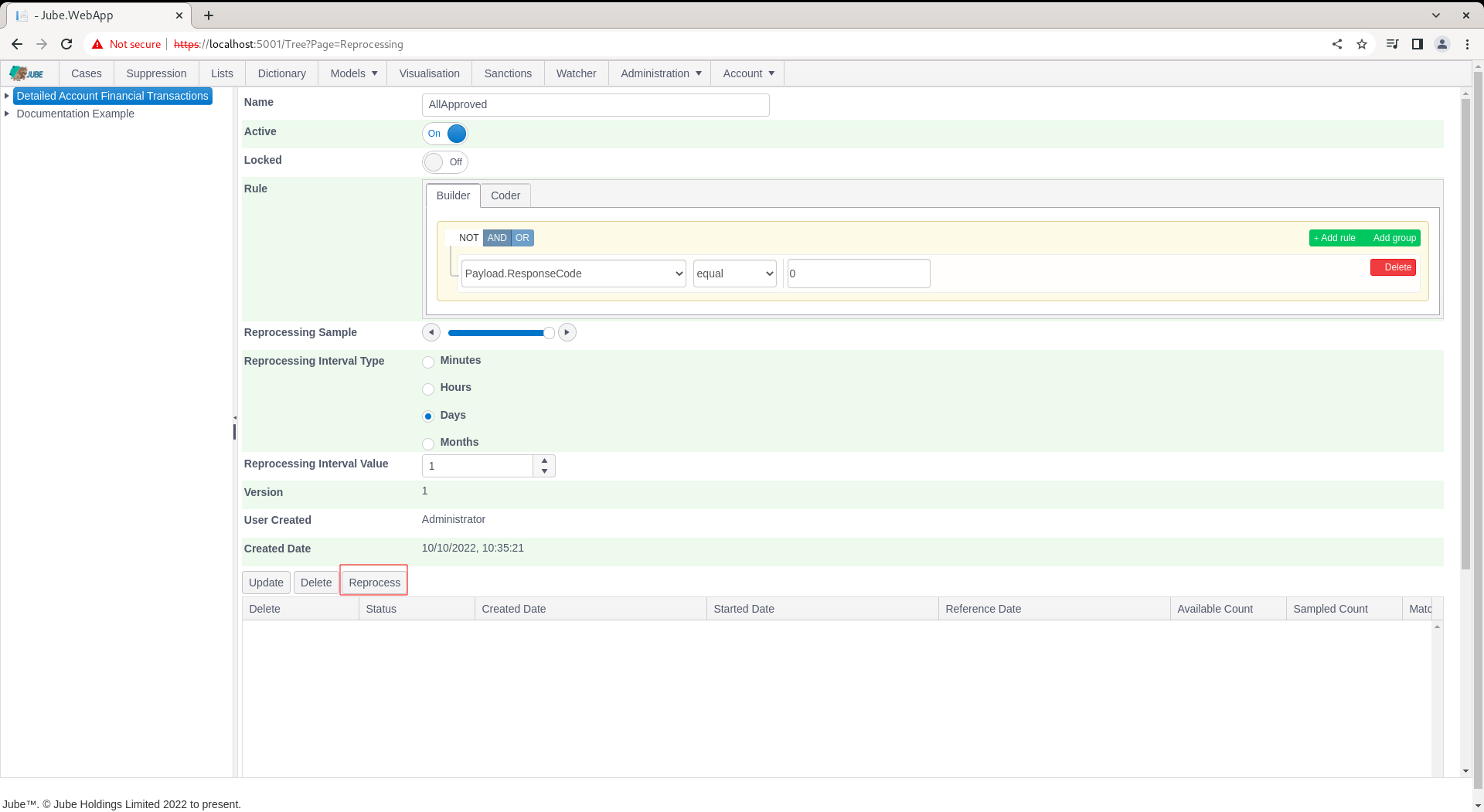This screenshot has height=812, width=1484.
Task: Open the Models dropdown menu
Action: [x=354, y=73]
